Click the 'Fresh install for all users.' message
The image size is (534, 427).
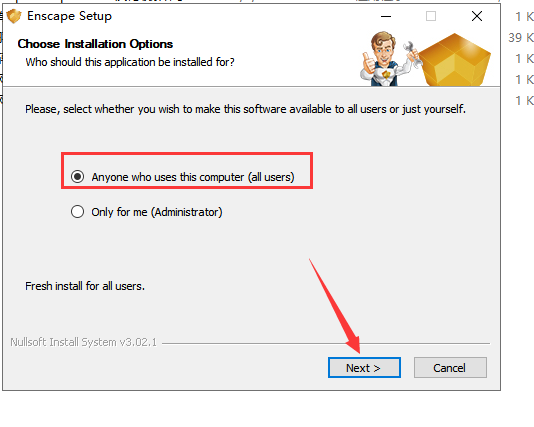coord(85,286)
